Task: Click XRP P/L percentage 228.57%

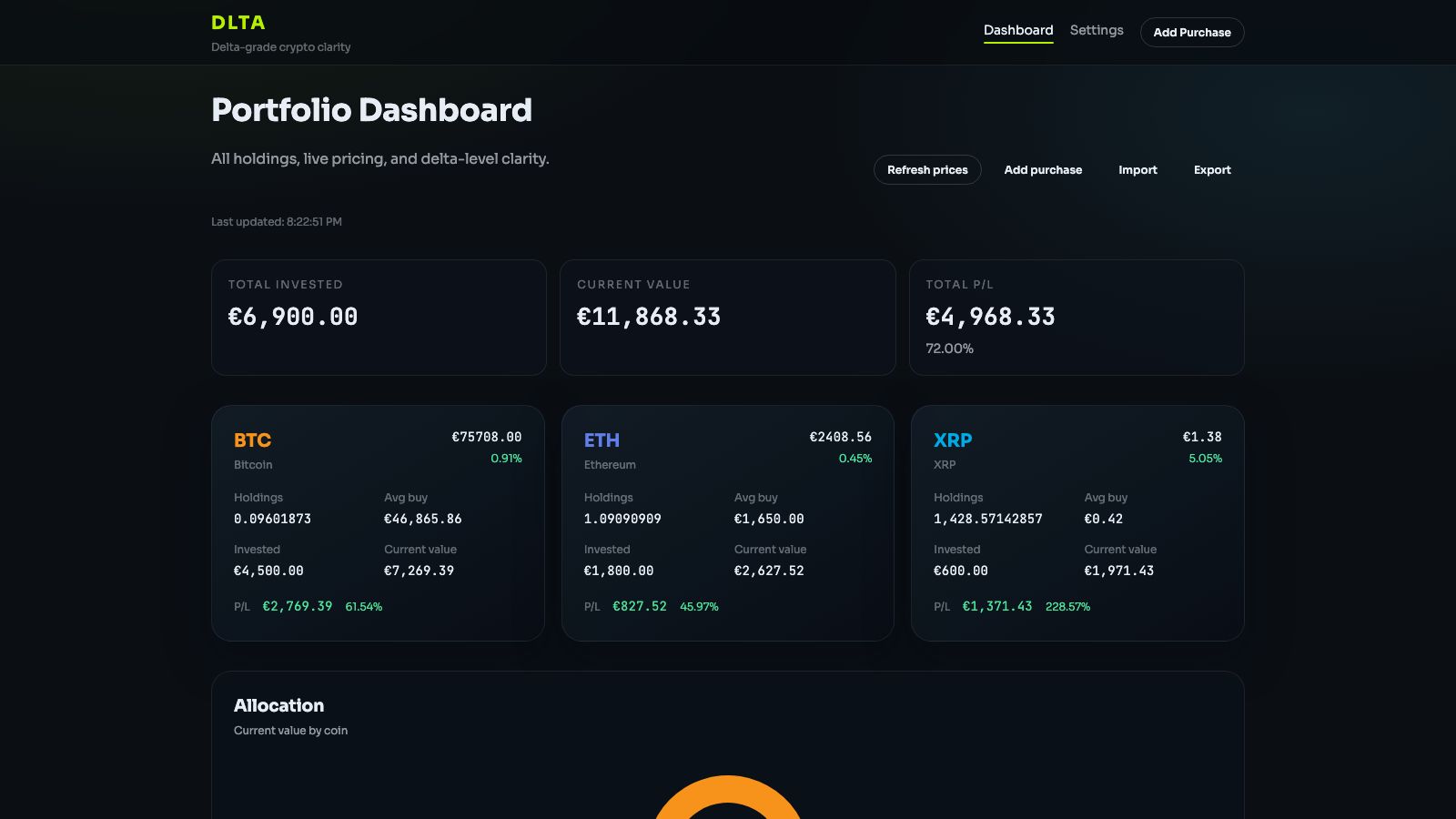Action: pyautogui.click(x=1067, y=606)
